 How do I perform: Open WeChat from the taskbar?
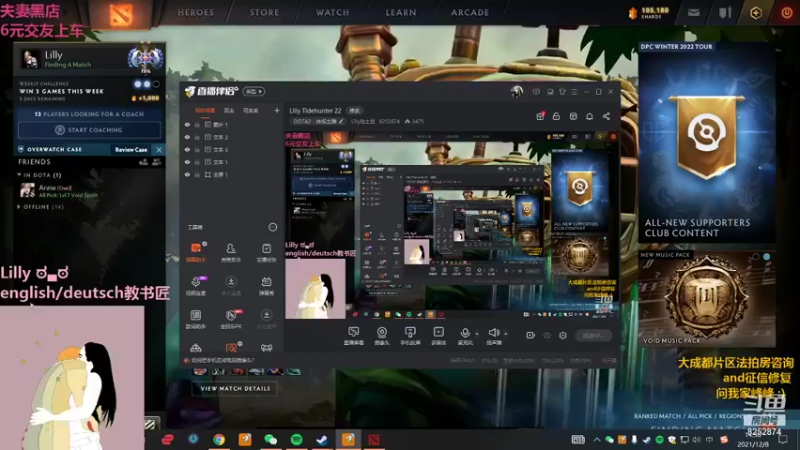(x=270, y=439)
